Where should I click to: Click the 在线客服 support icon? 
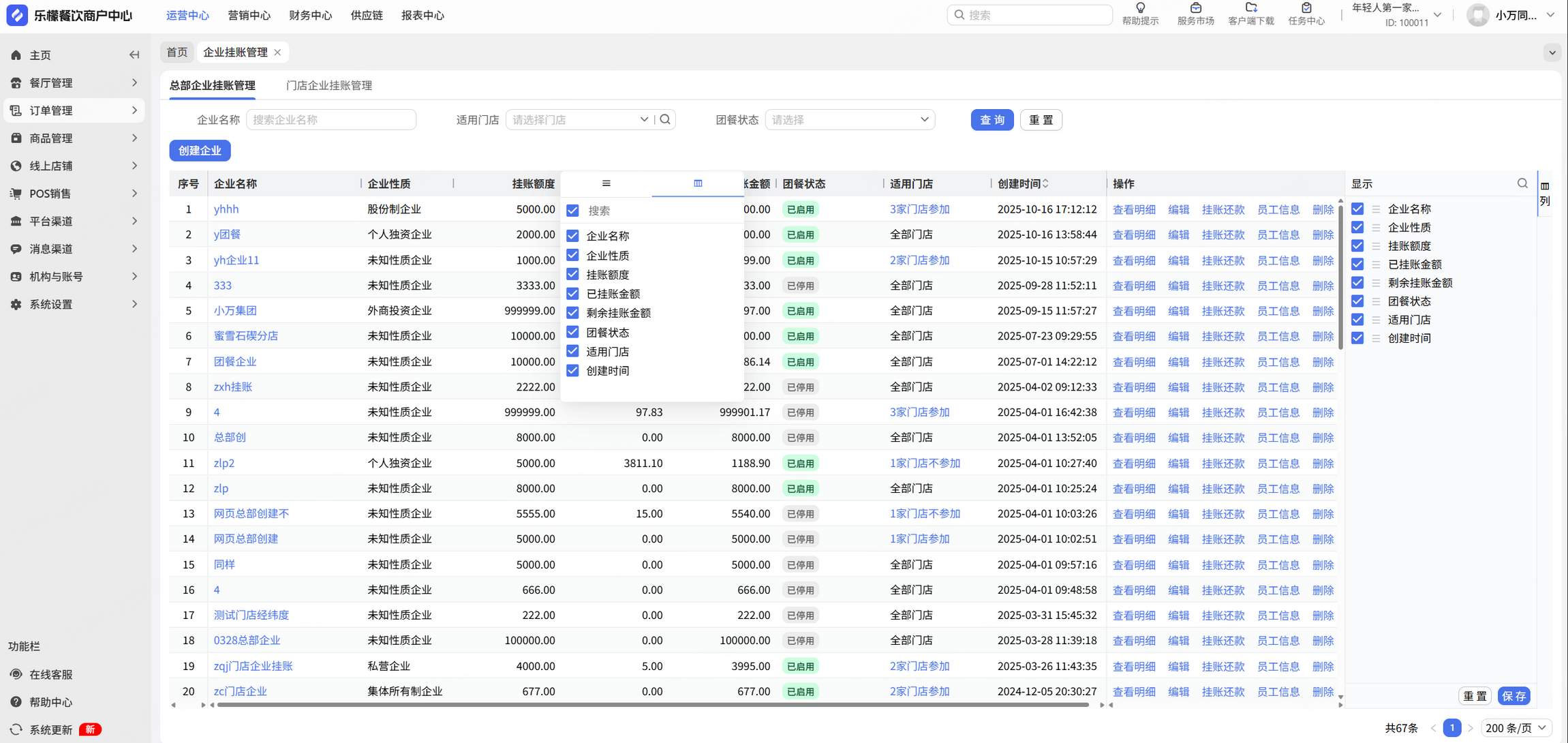(x=16, y=674)
